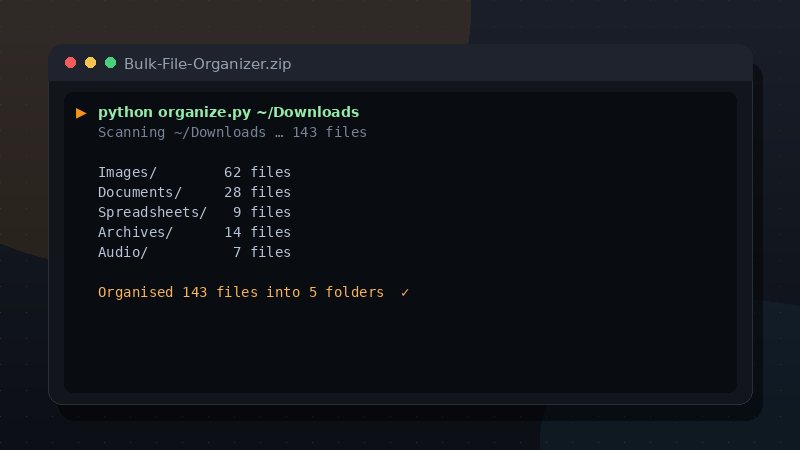
Task: Click the Archives/ folder name
Action: point(136,232)
